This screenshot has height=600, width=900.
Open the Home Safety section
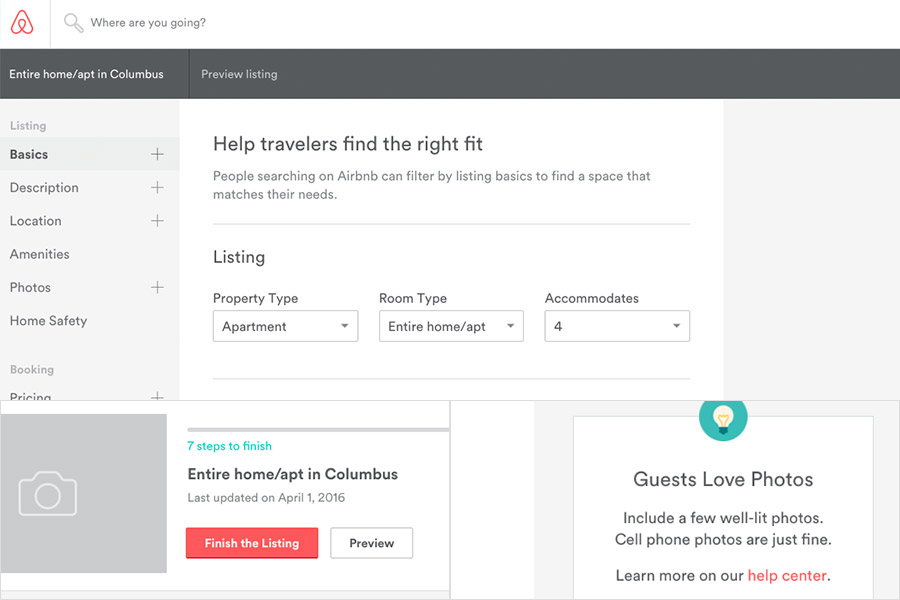(x=48, y=320)
